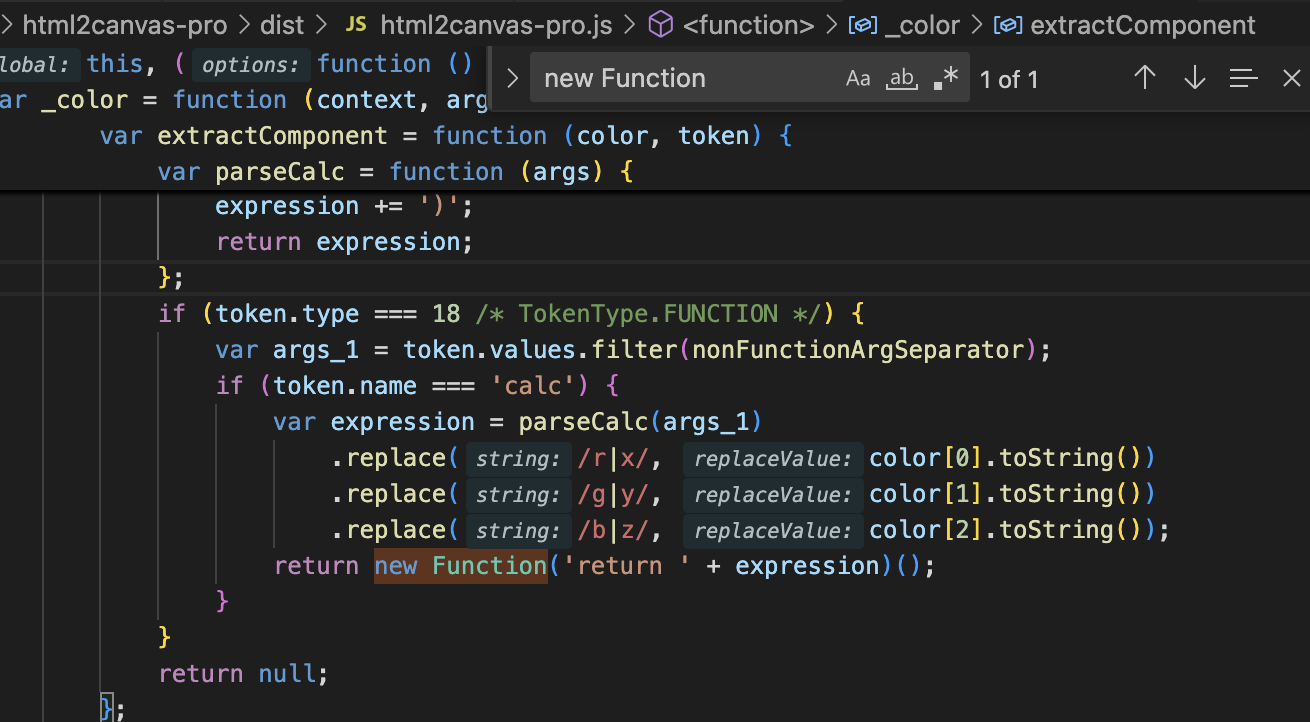Viewport: 1310px width, 722px height.
Task: Open the html2canvas-pro folder breadcrumb
Action: 124,25
